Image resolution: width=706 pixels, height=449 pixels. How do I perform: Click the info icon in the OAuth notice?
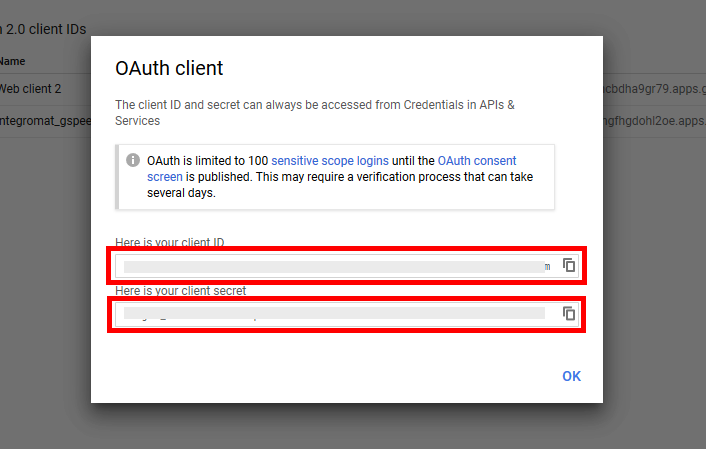133,160
